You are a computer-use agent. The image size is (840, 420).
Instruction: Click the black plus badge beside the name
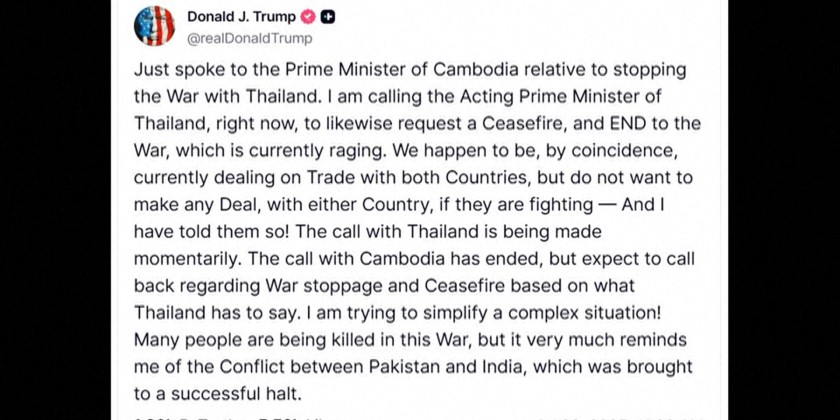pos(328,17)
